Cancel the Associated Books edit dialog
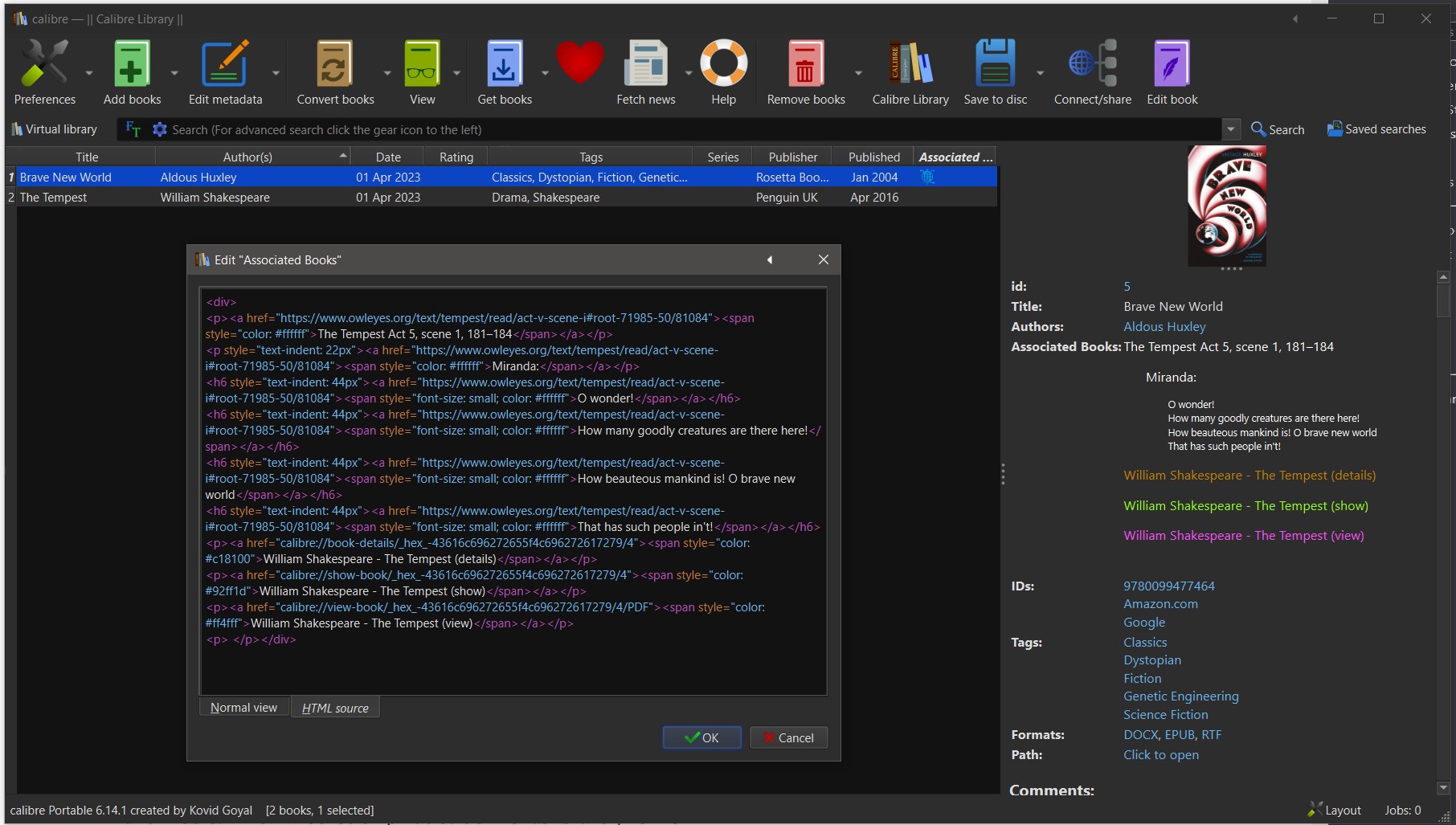The width and height of the screenshot is (1456, 825). (788, 737)
